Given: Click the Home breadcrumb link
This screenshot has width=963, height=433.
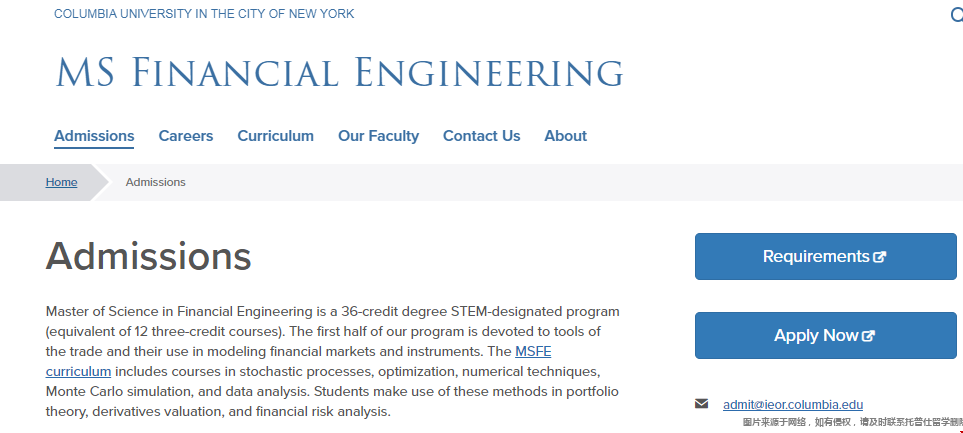Looking at the screenshot, I should [61, 182].
